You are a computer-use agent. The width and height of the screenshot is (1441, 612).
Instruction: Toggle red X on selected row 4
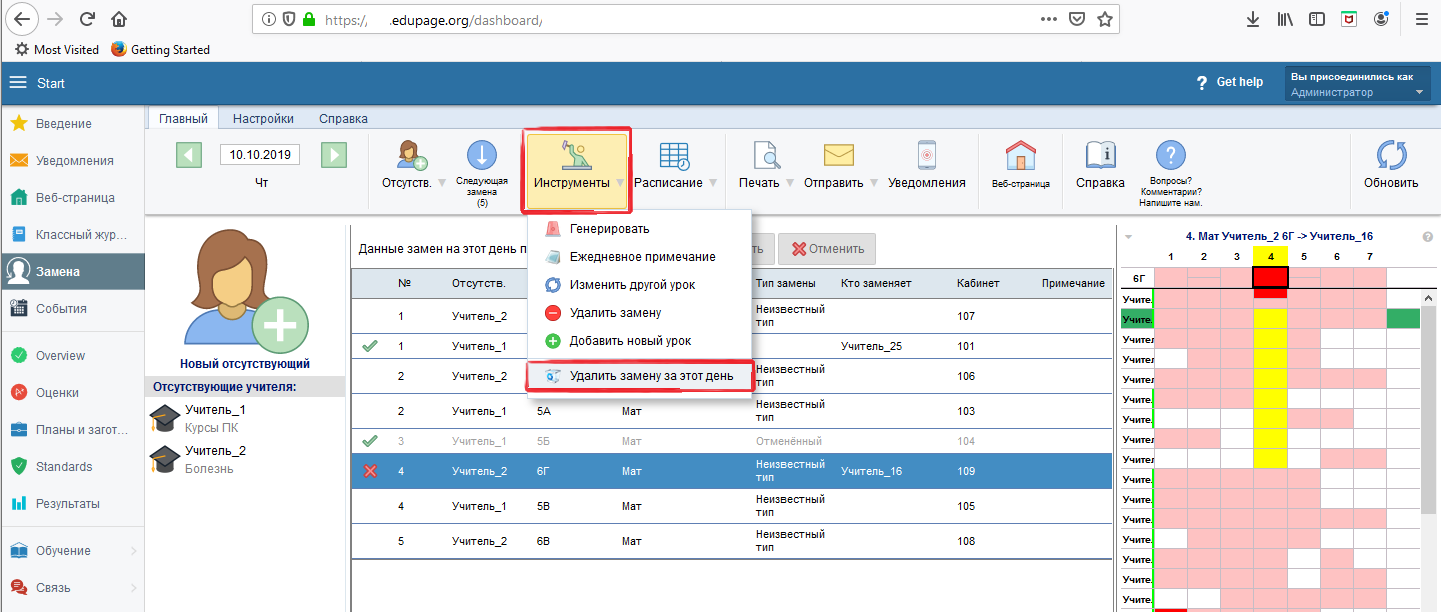tap(370, 471)
